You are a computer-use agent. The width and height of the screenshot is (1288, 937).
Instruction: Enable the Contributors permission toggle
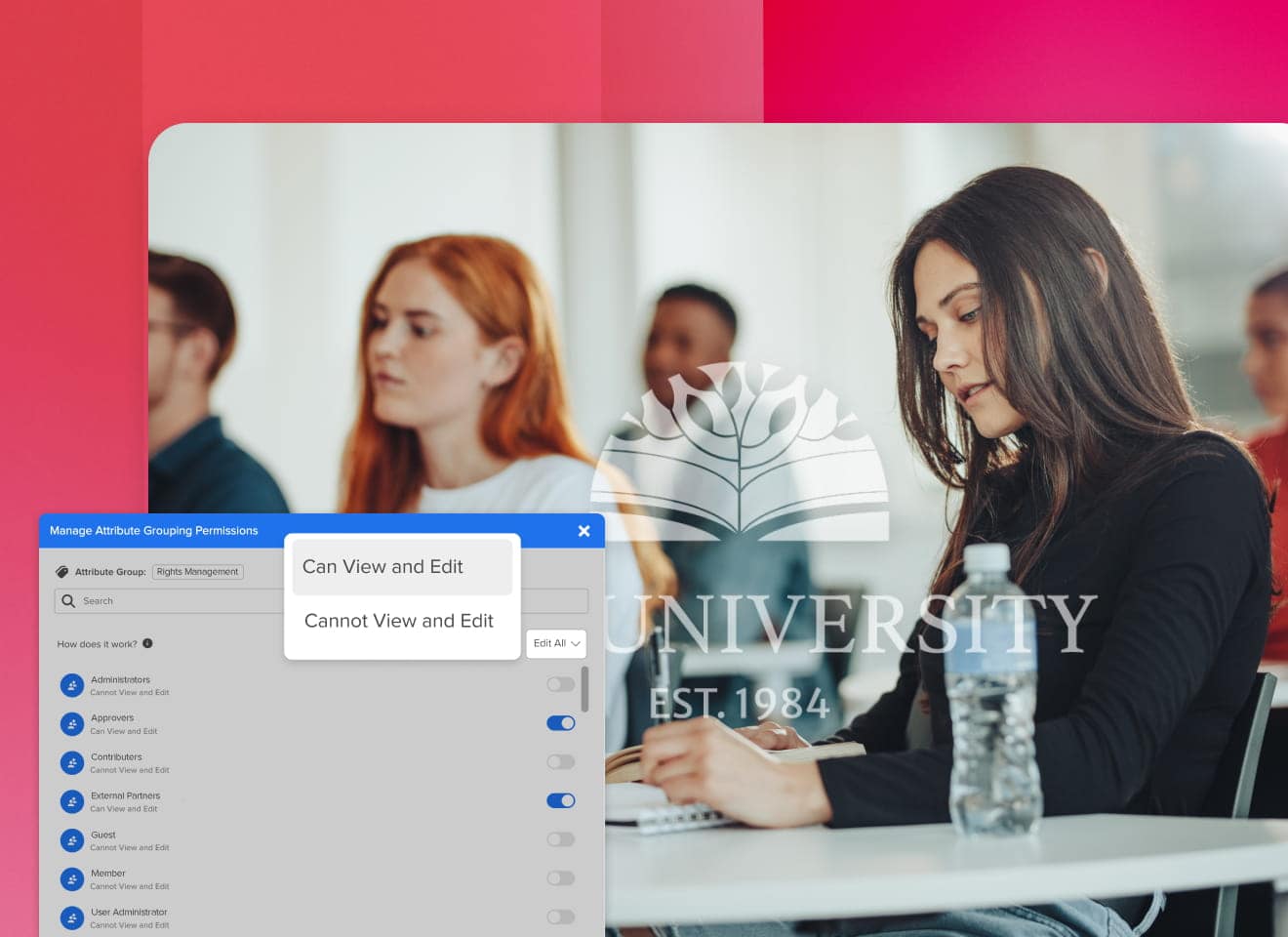560,762
